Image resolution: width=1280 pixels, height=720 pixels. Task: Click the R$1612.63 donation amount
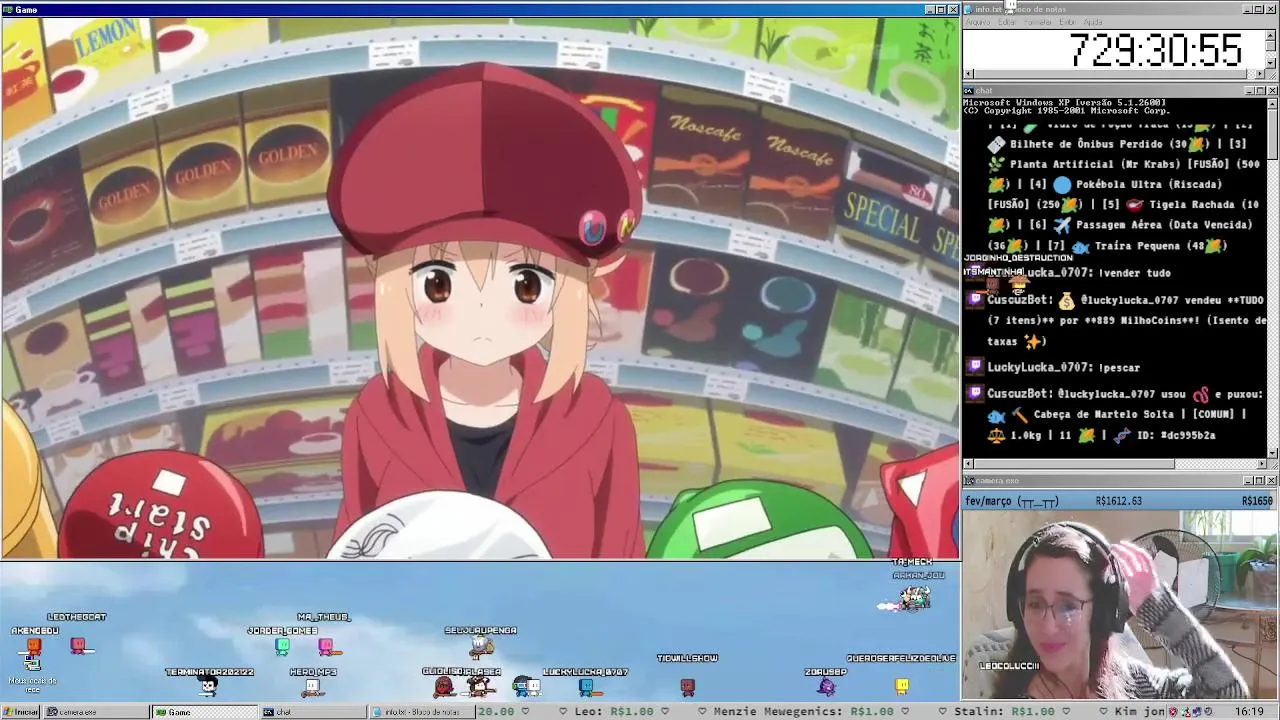point(1119,501)
